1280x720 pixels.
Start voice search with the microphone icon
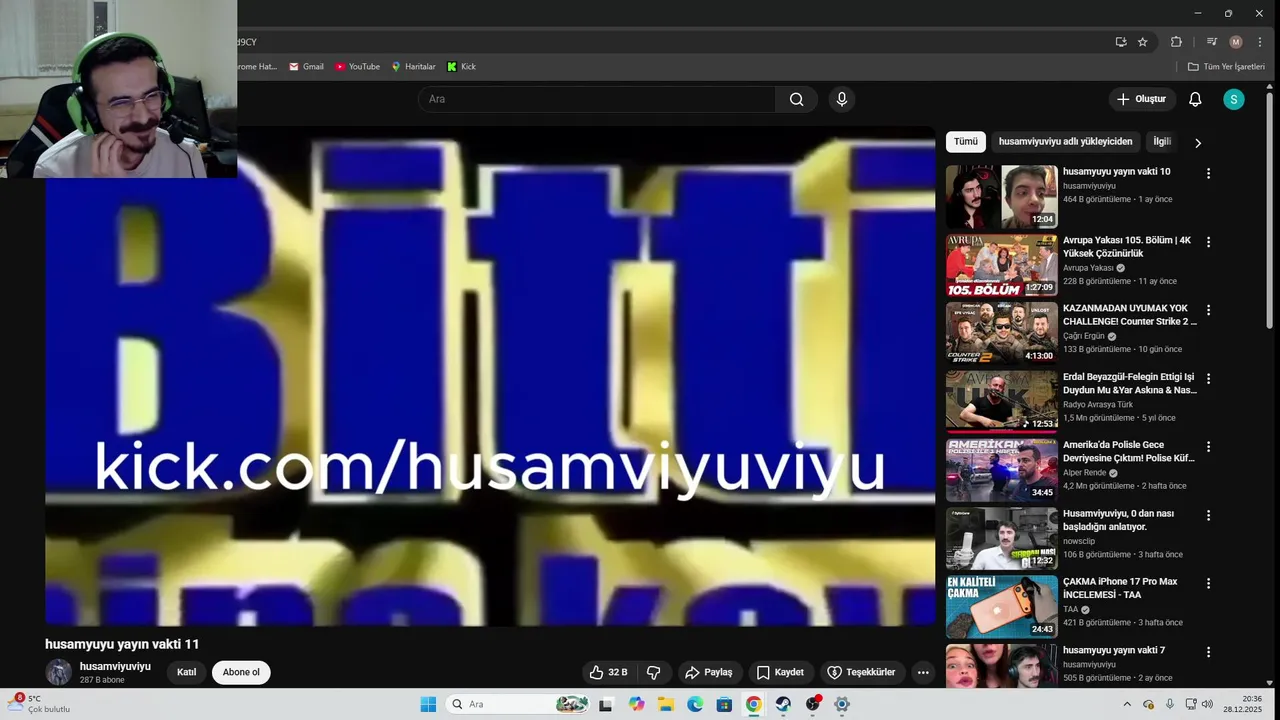point(842,99)
